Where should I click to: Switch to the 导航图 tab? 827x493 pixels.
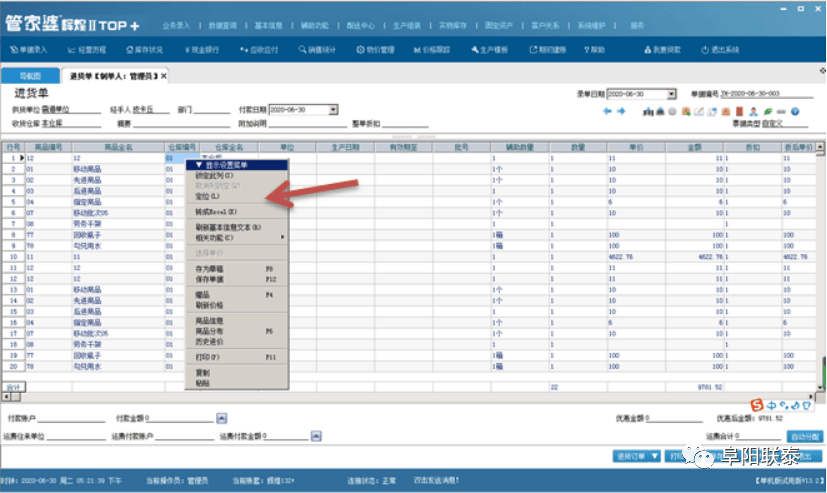pyautogui.click(x=30, y=76)
